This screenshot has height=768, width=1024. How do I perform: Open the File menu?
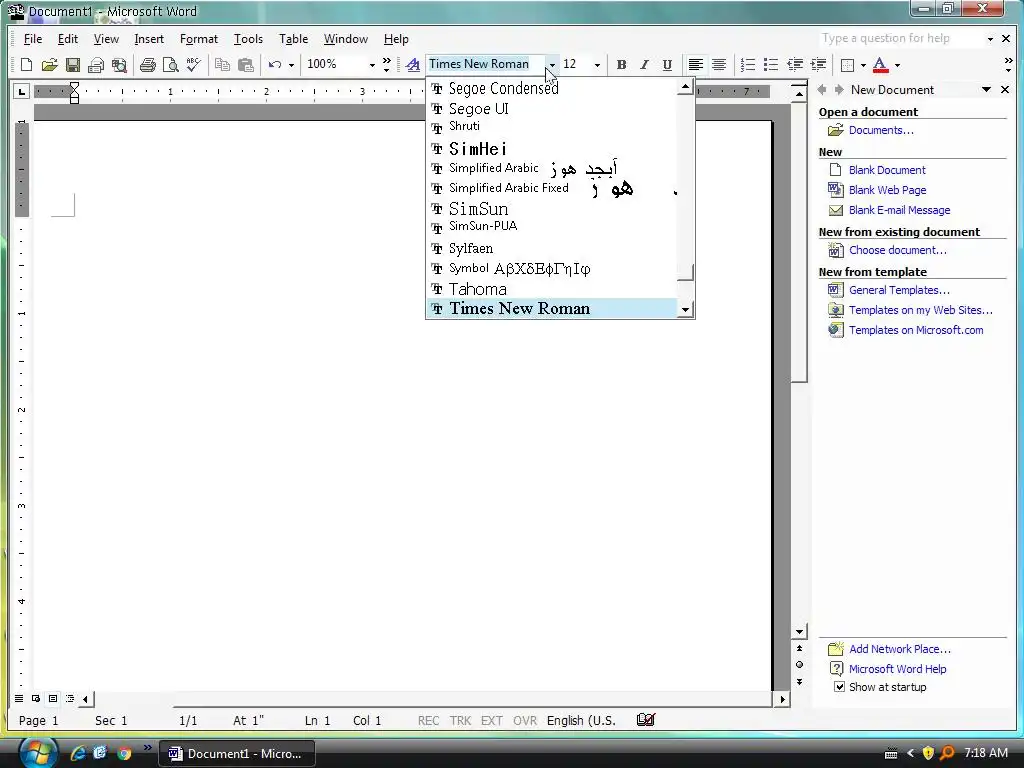tap(33, 39)
